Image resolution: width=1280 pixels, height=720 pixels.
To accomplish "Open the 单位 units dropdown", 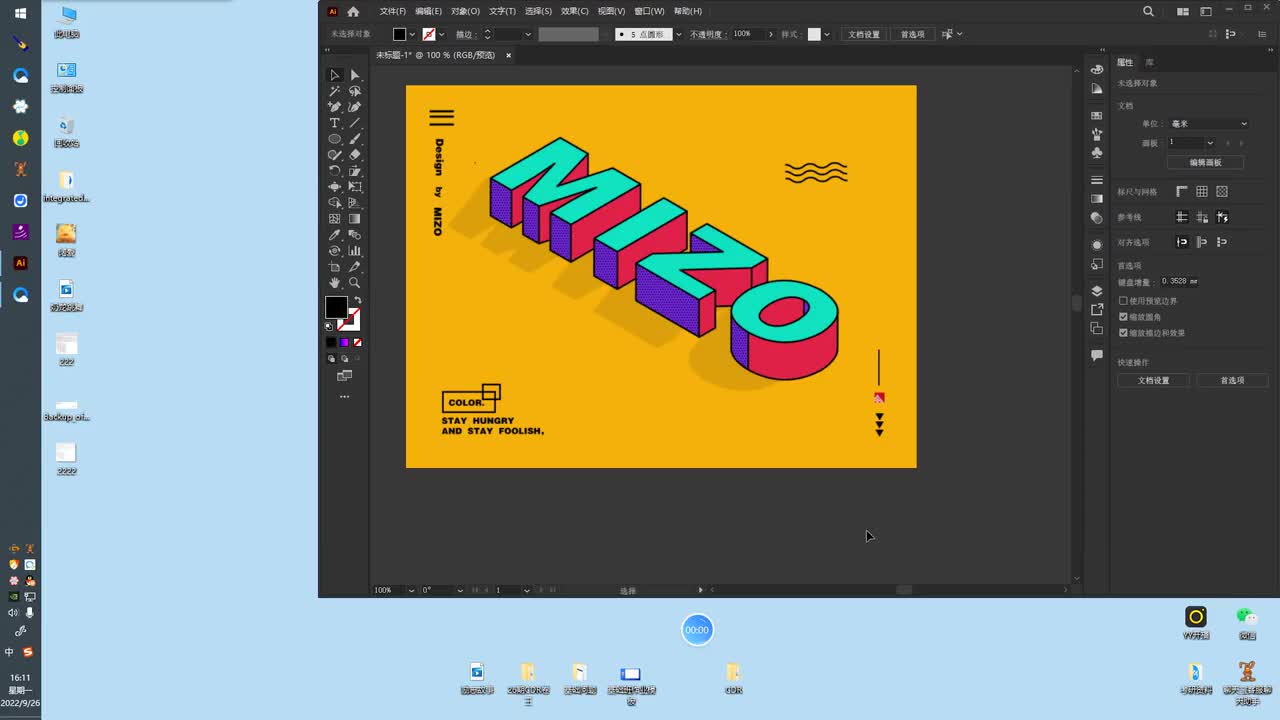I will click(1209, 124).
